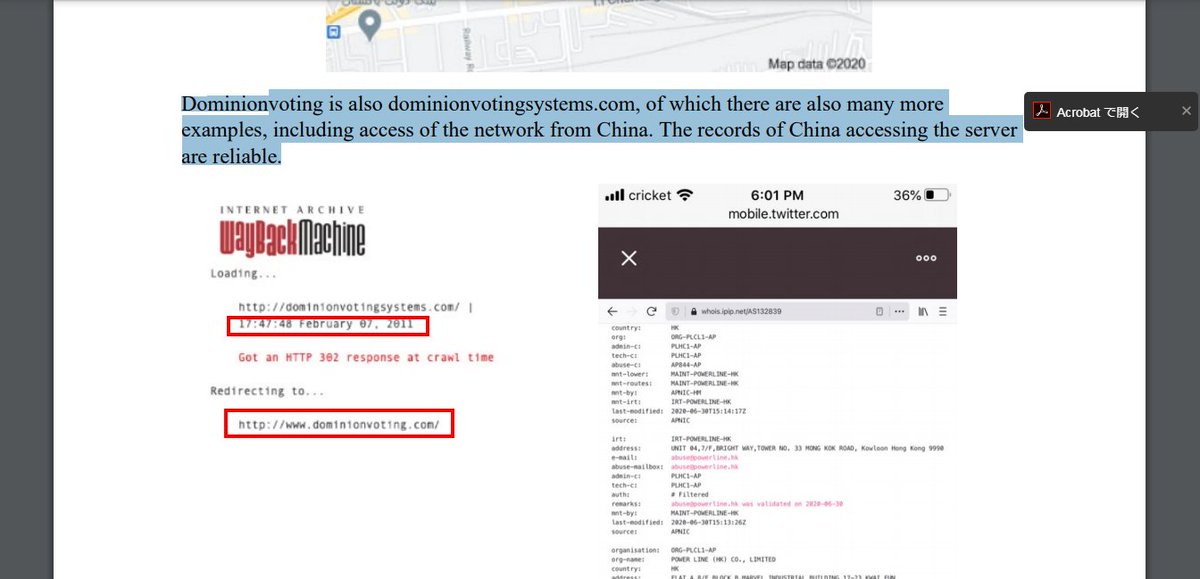Viewport: 1200px width, 579px height.
Task: Click the line starting 'Dominionvoting is also'
Action: [x=562, y=104]
